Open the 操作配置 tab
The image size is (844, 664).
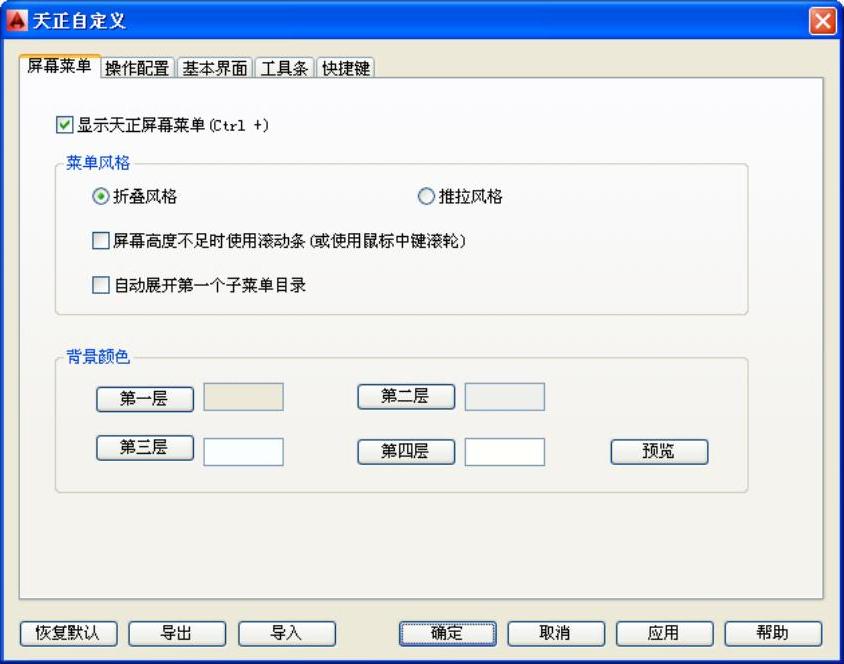coord(137,68)
